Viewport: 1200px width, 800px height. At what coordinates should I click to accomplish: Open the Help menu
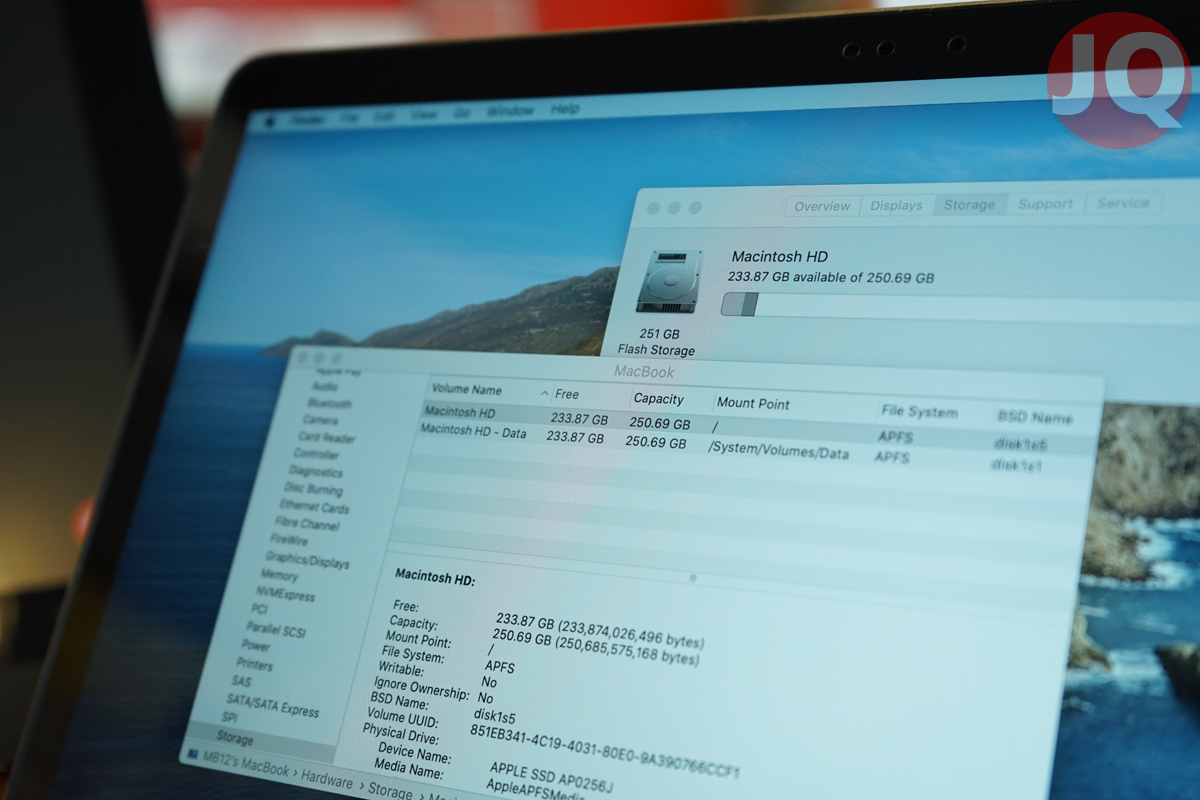tap(565, 108)
